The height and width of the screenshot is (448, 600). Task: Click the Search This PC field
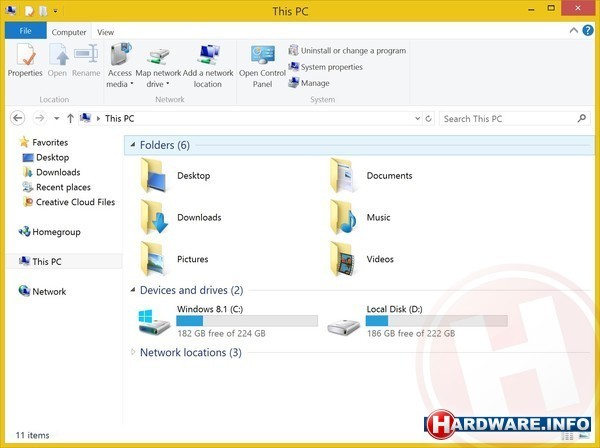(515, 119)
